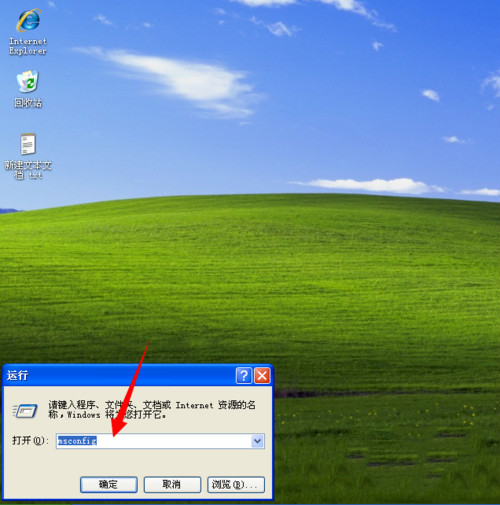Click the 新建文本文档 file name label
Viewport: 500px width, 505px height.
coord(28,170)
